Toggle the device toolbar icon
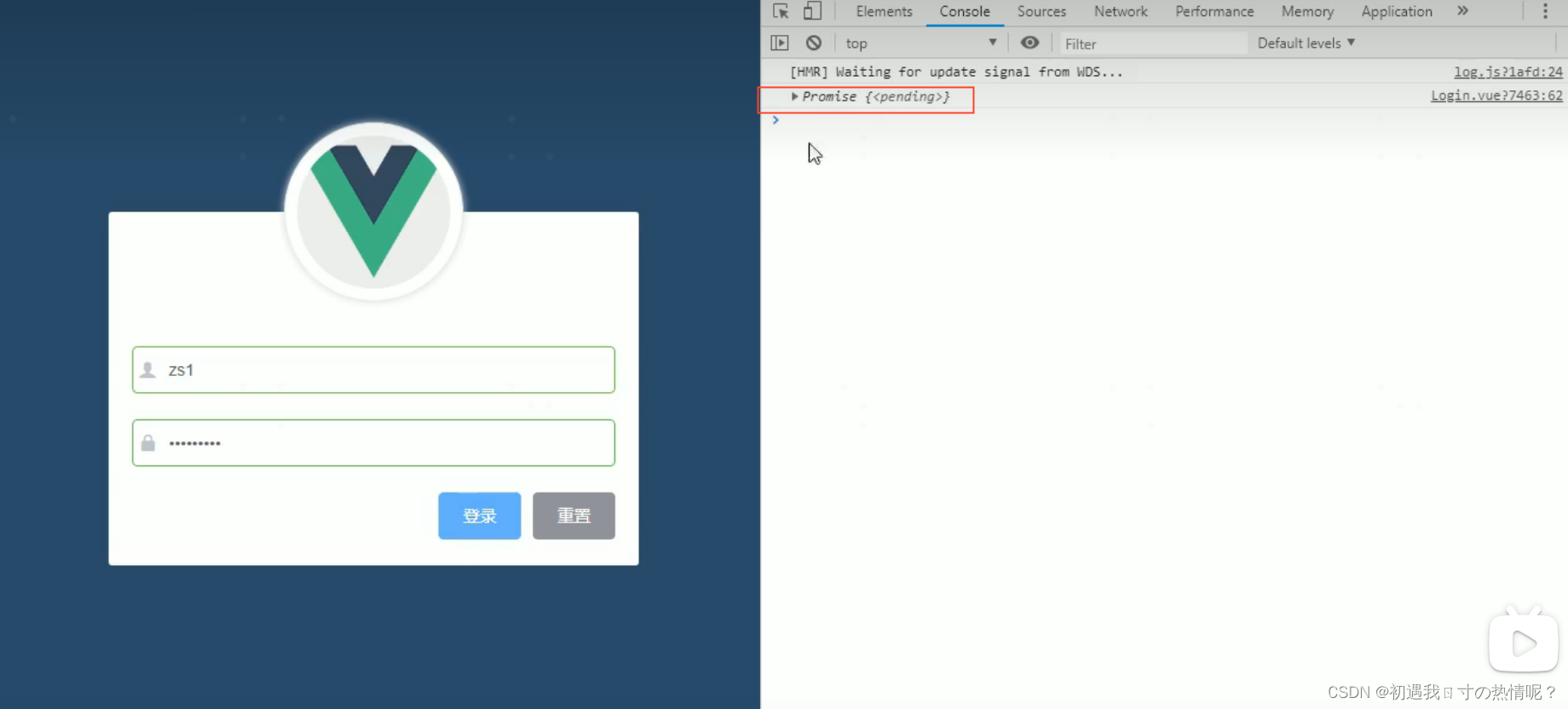Viewport: 1568px width, 709px height. pos(812,11)
